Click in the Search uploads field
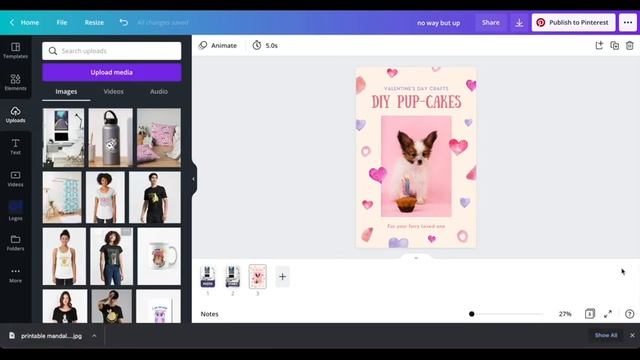This screenshot has width=640, height=360. [111, 51]
